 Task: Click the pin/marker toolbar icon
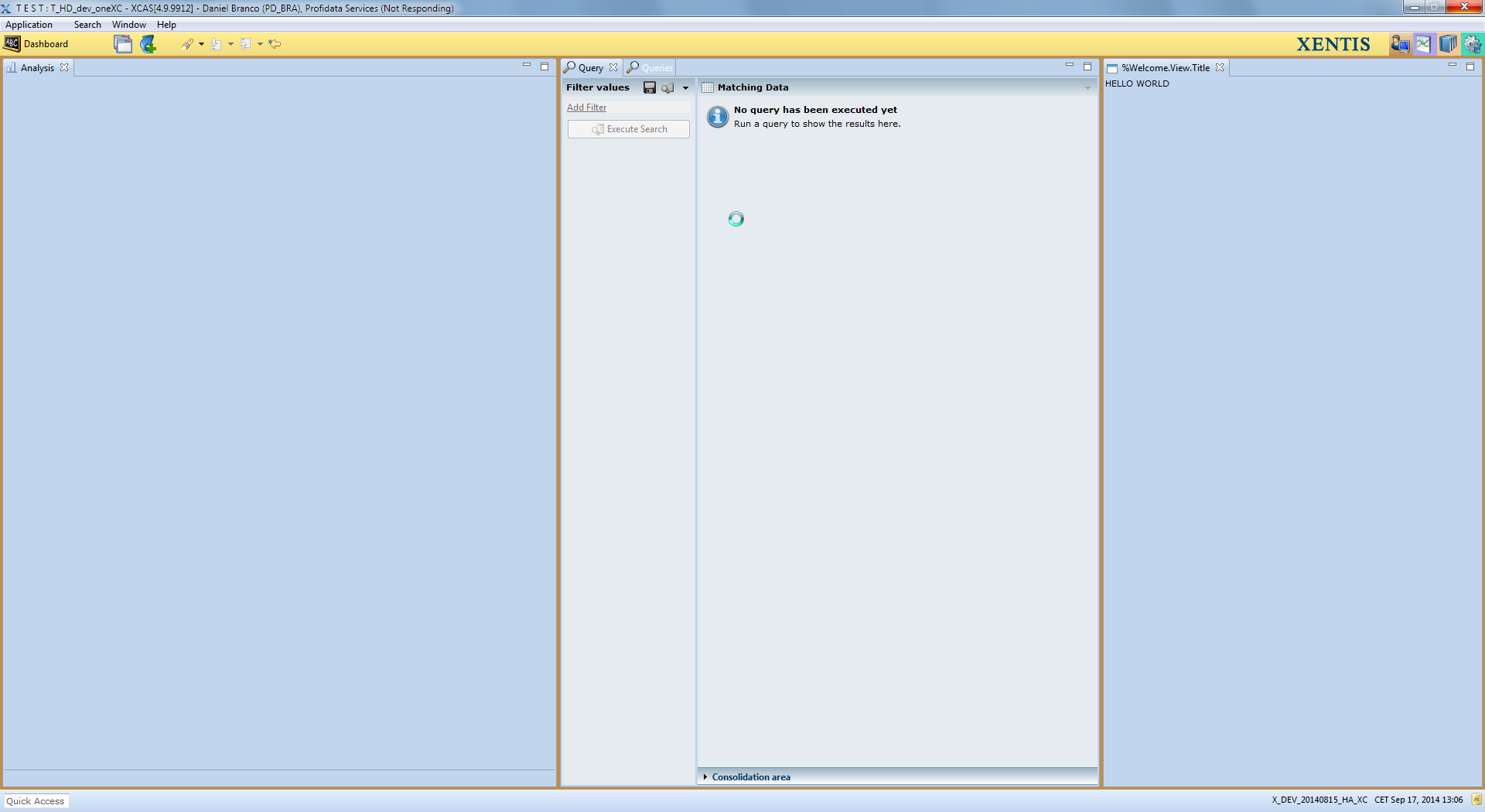coord(187,44)
